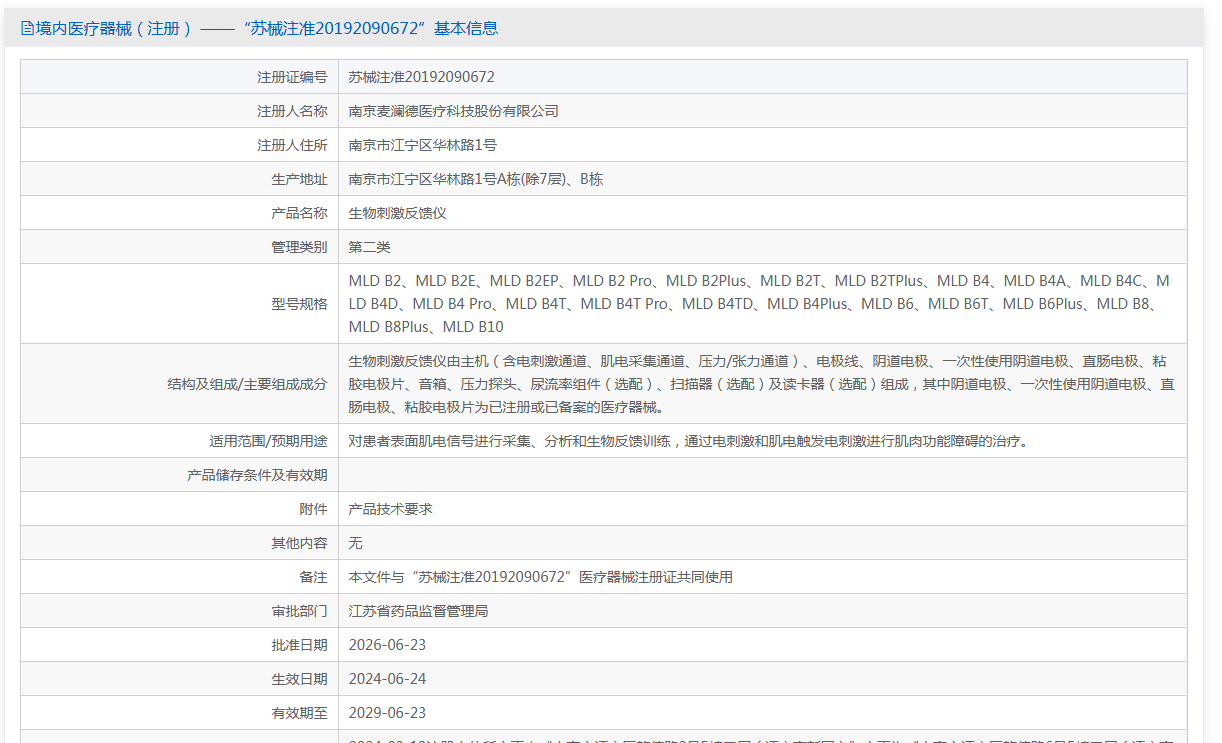Click the label 批准日期
This screenshot has height=743, width=1222.
(x=299, y=645)
